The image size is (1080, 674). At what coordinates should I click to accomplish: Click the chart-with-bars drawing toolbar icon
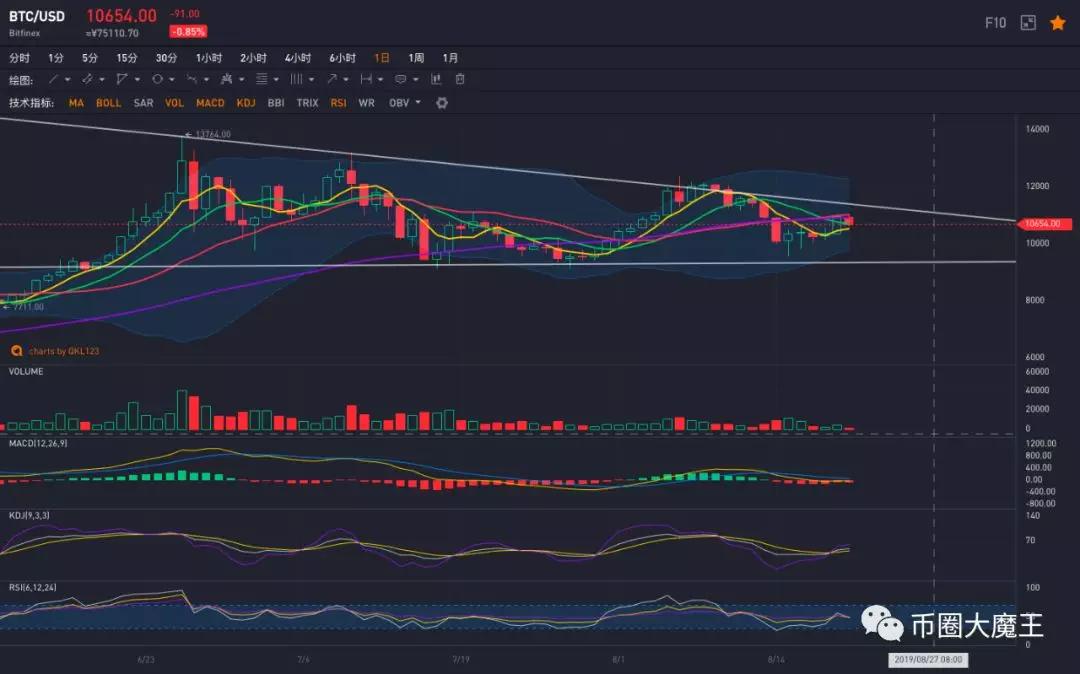[x=436, y=80]
